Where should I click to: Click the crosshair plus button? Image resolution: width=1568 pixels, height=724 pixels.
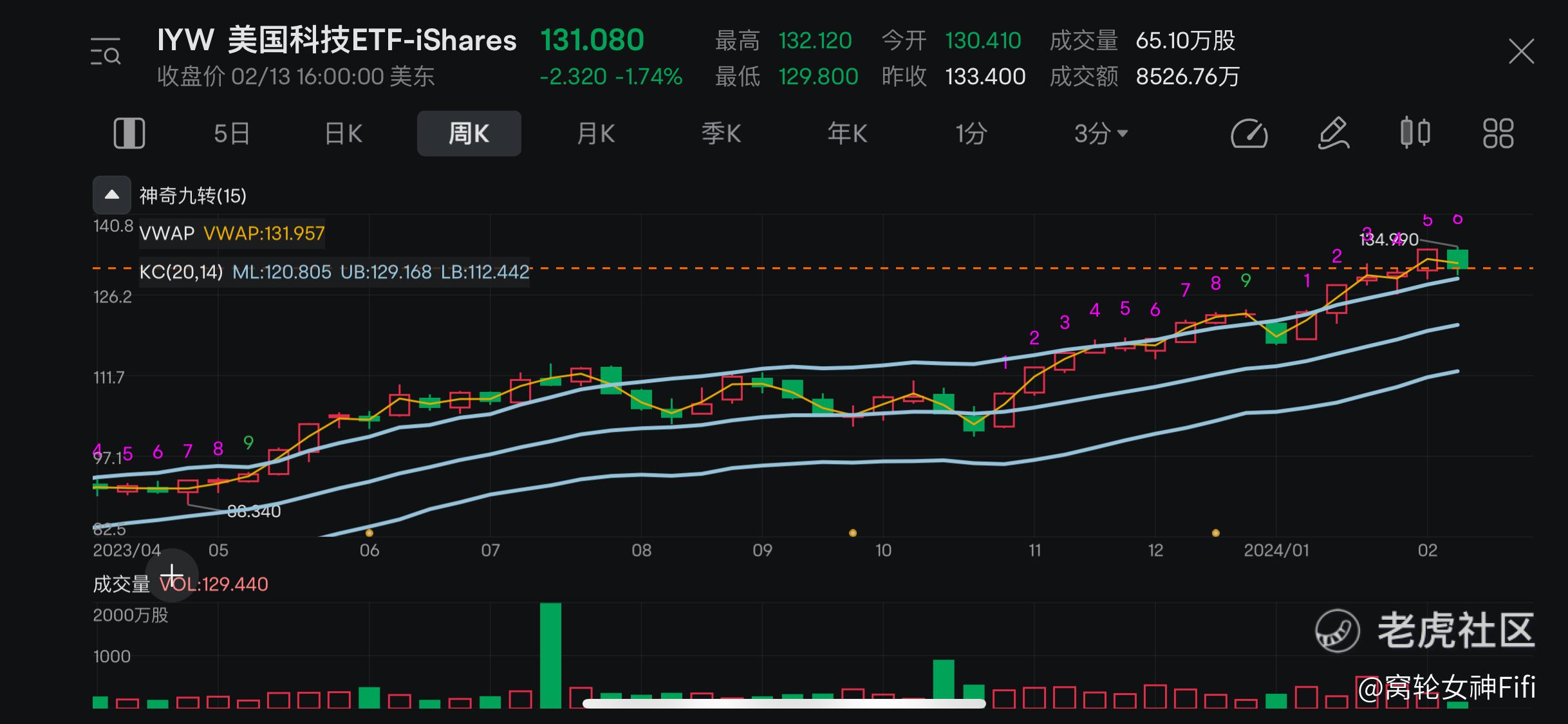171,575
